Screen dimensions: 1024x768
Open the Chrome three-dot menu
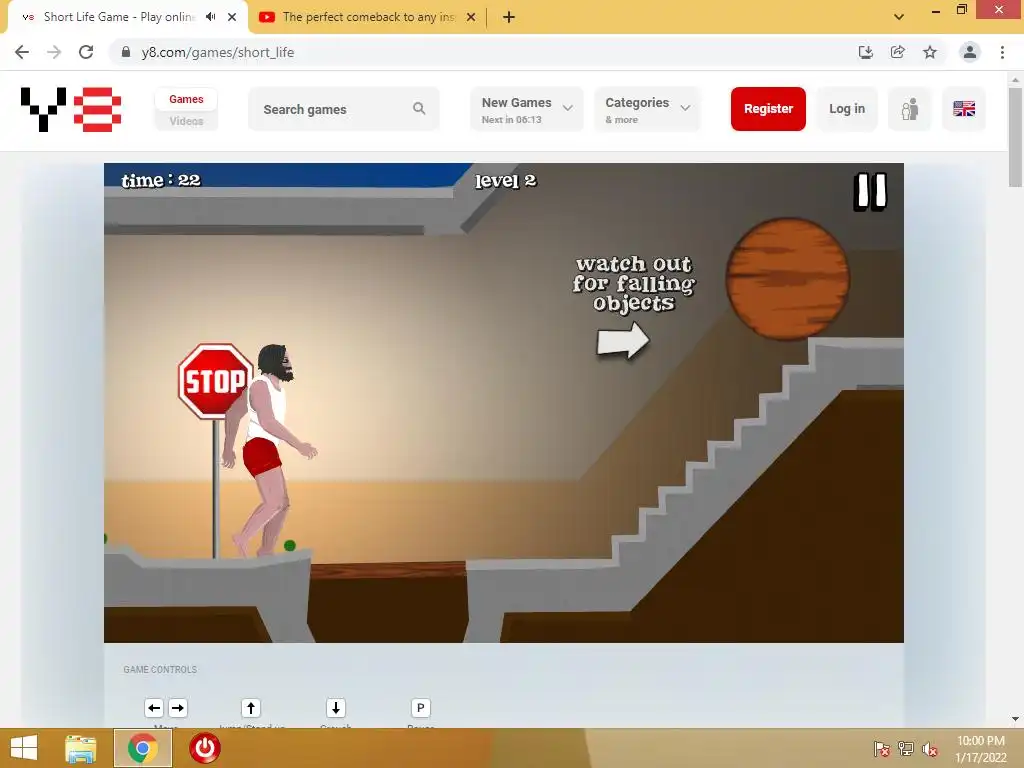coord(1002,52)
